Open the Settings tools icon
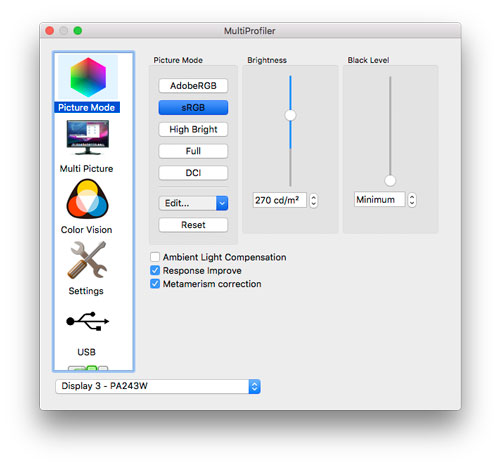This screenshot has width=500, height=466. point(87,260)
